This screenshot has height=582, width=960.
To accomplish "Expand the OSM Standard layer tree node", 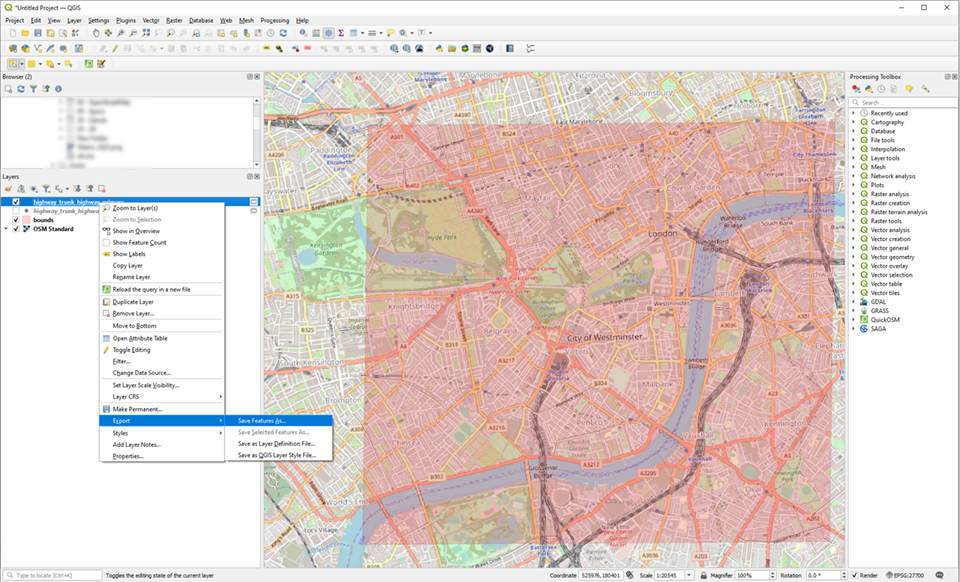I will (x=6, y=229).
